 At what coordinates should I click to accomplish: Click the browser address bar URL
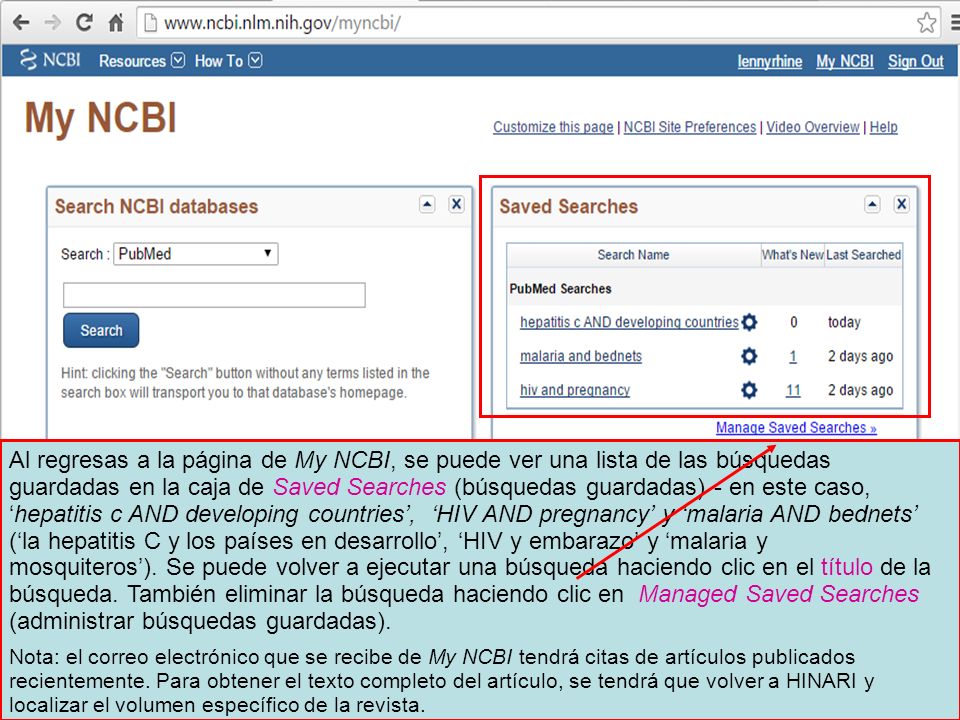(x=282, y=23)
